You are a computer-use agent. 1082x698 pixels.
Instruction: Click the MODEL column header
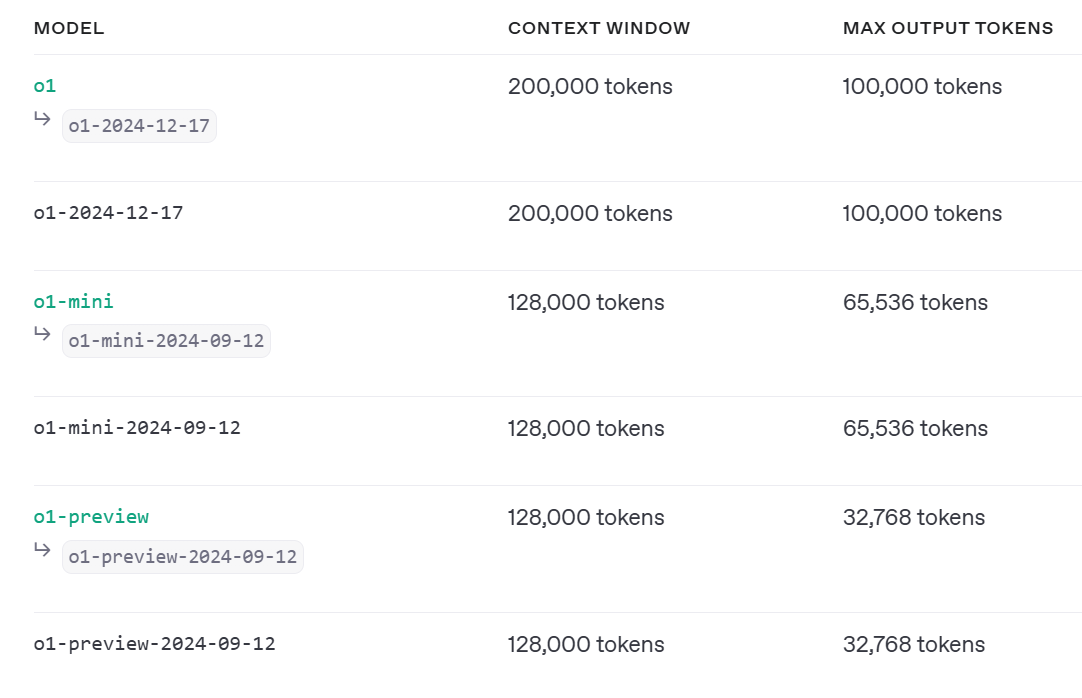pos(69,28)
